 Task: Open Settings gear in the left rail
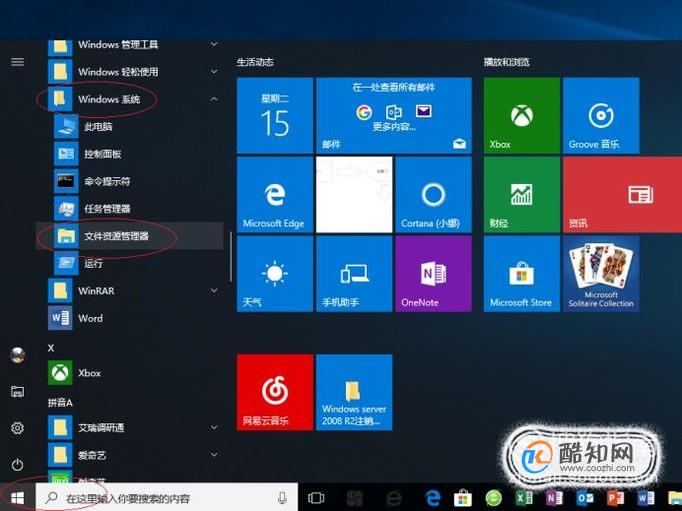click(x=17, y=428)
